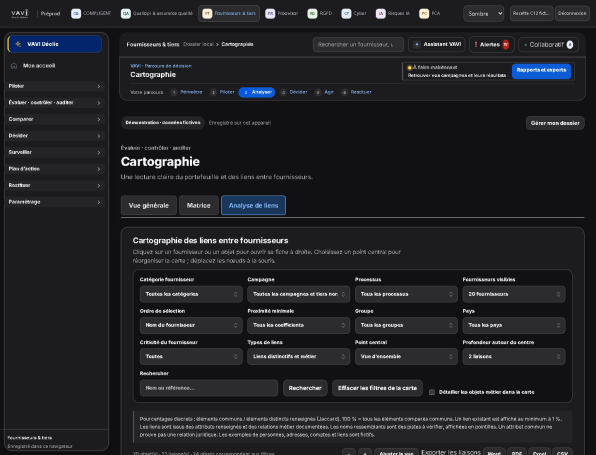Image resolution: width=596 pixels, height=455 pixels.
Task: Expand the Restituer sidebar section
Action: click(x=55, y=185)
